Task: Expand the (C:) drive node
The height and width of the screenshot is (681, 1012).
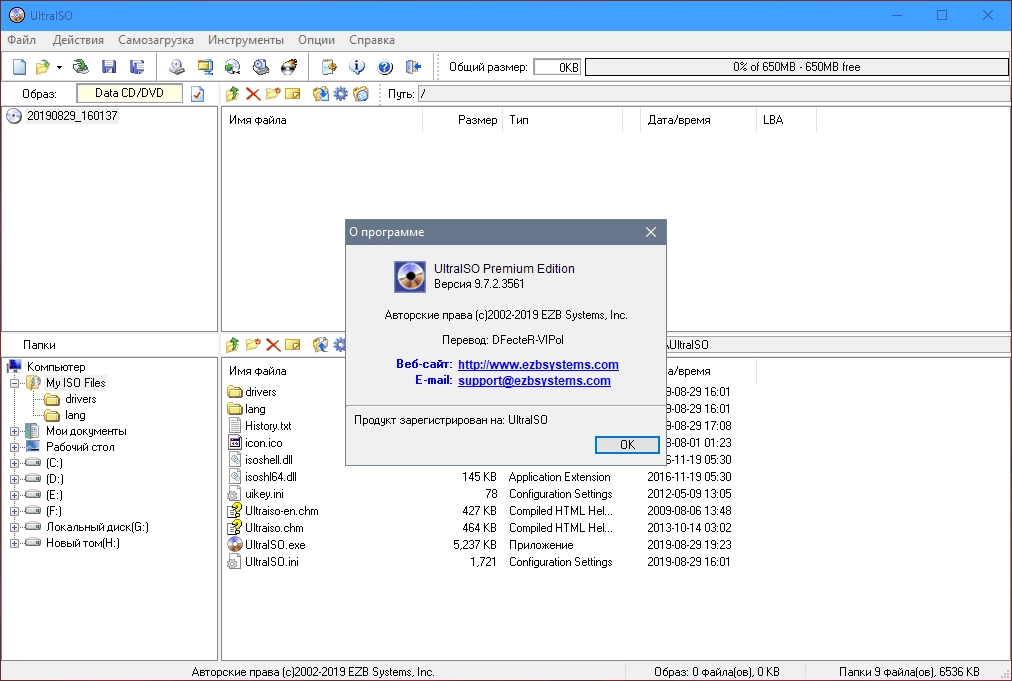Action: 14,463
